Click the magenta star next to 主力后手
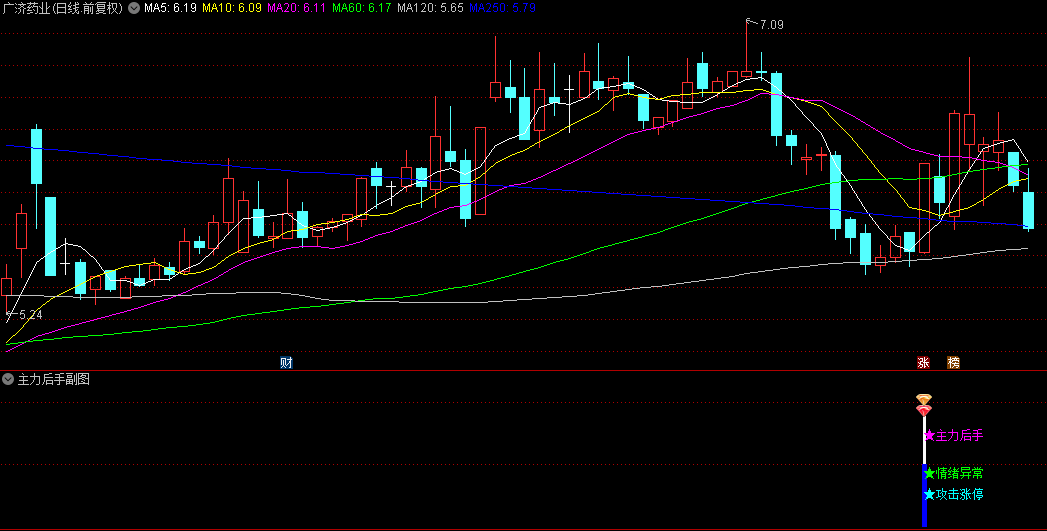This screenshot has height=531, width=1047. [x=929, y=435]
